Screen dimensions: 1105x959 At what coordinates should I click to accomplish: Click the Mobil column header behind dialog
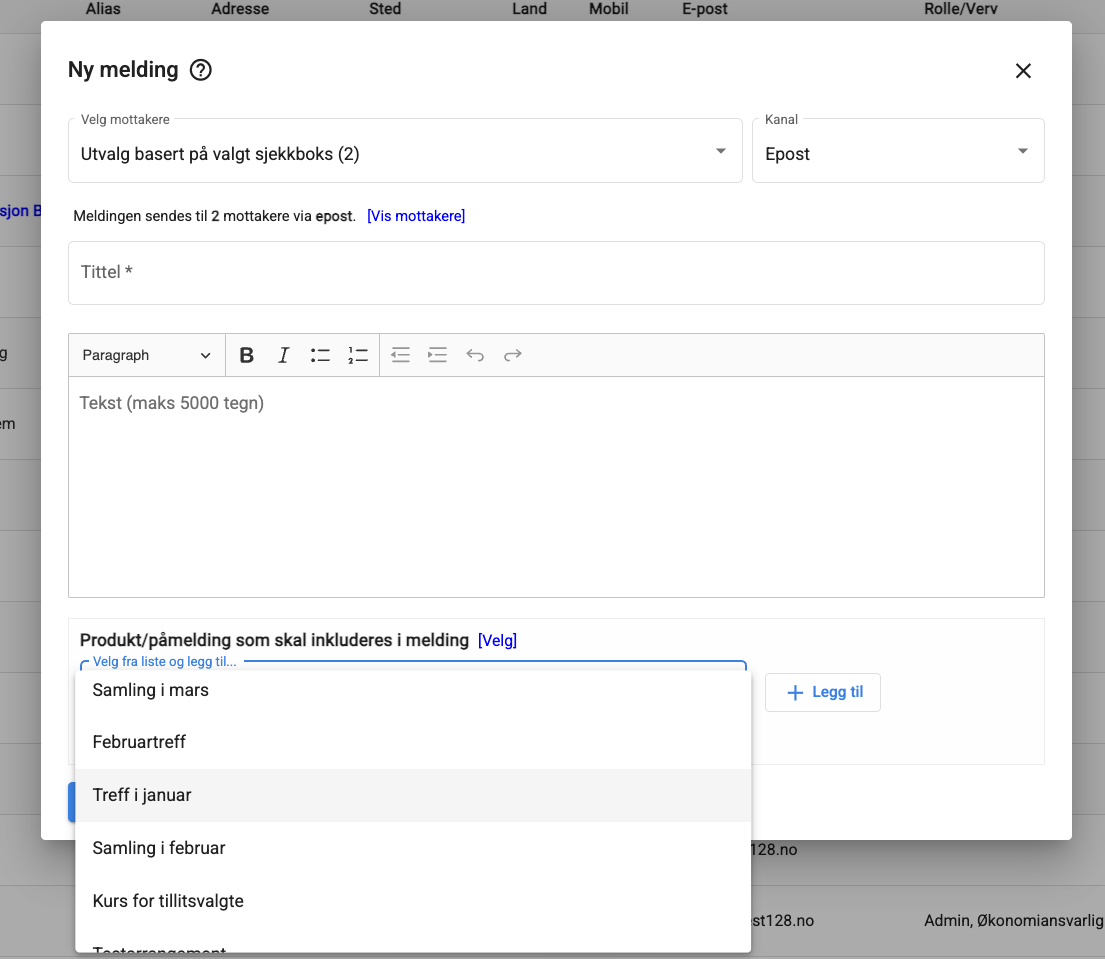pos(609,9)
